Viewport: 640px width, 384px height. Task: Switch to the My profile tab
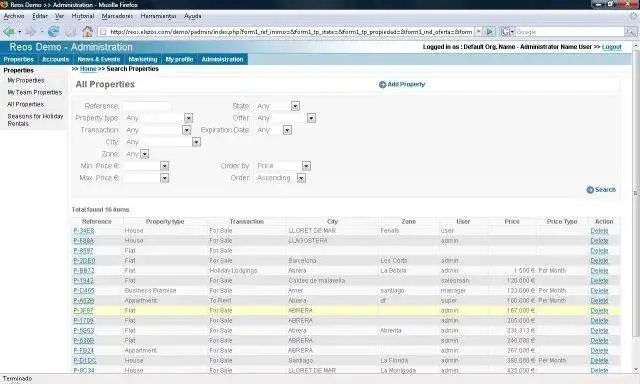[x=179, y=59]
